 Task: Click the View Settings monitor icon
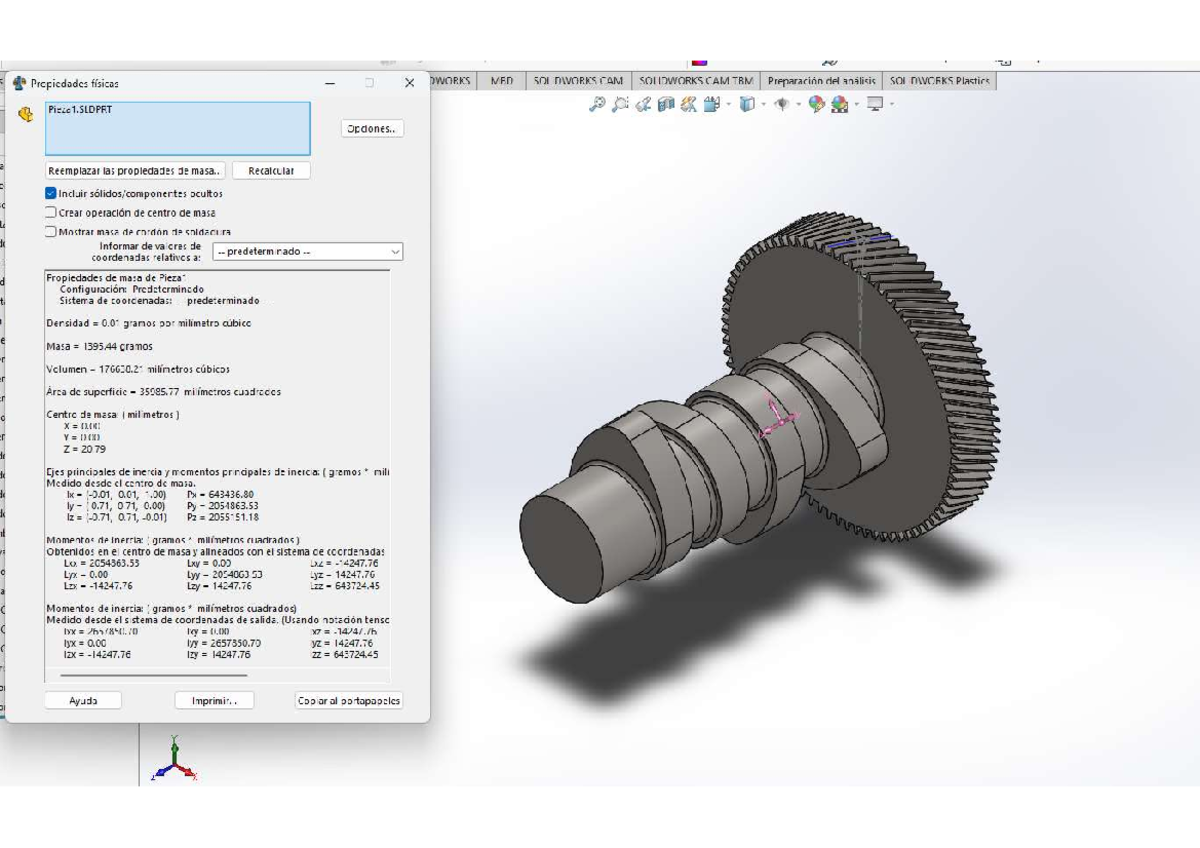click(877, 103)
